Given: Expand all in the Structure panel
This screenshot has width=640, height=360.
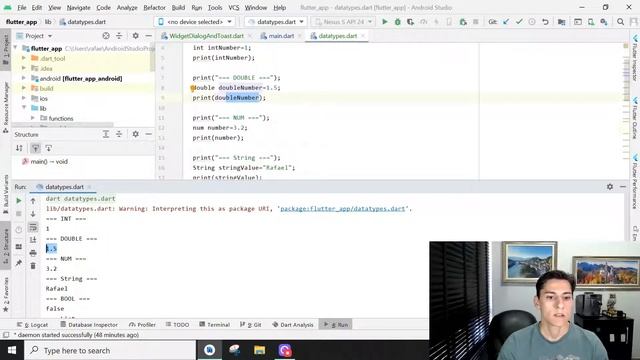Looking at the screenshot, I should click(x=106, y=134).
